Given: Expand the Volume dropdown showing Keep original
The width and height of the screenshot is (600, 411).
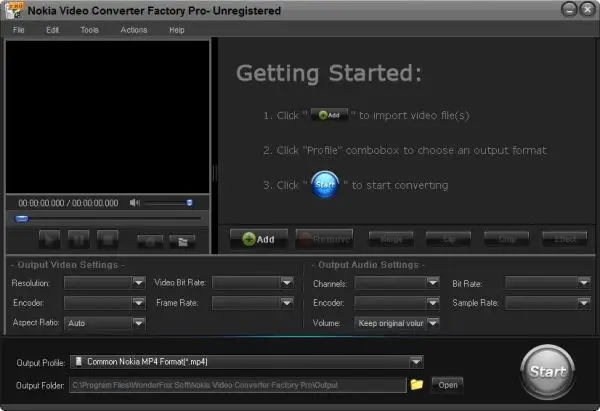Looking at the screenshot, I should coord(433,323).
